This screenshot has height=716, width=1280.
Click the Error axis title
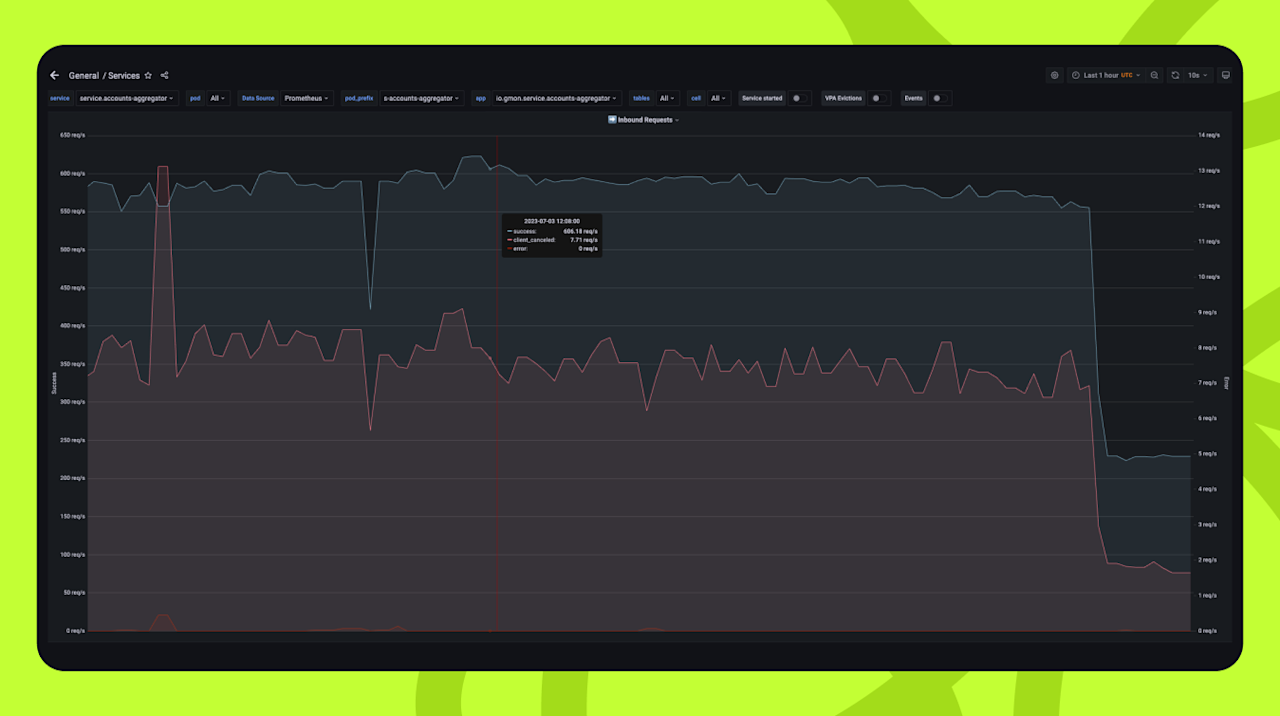(1226, 382)
